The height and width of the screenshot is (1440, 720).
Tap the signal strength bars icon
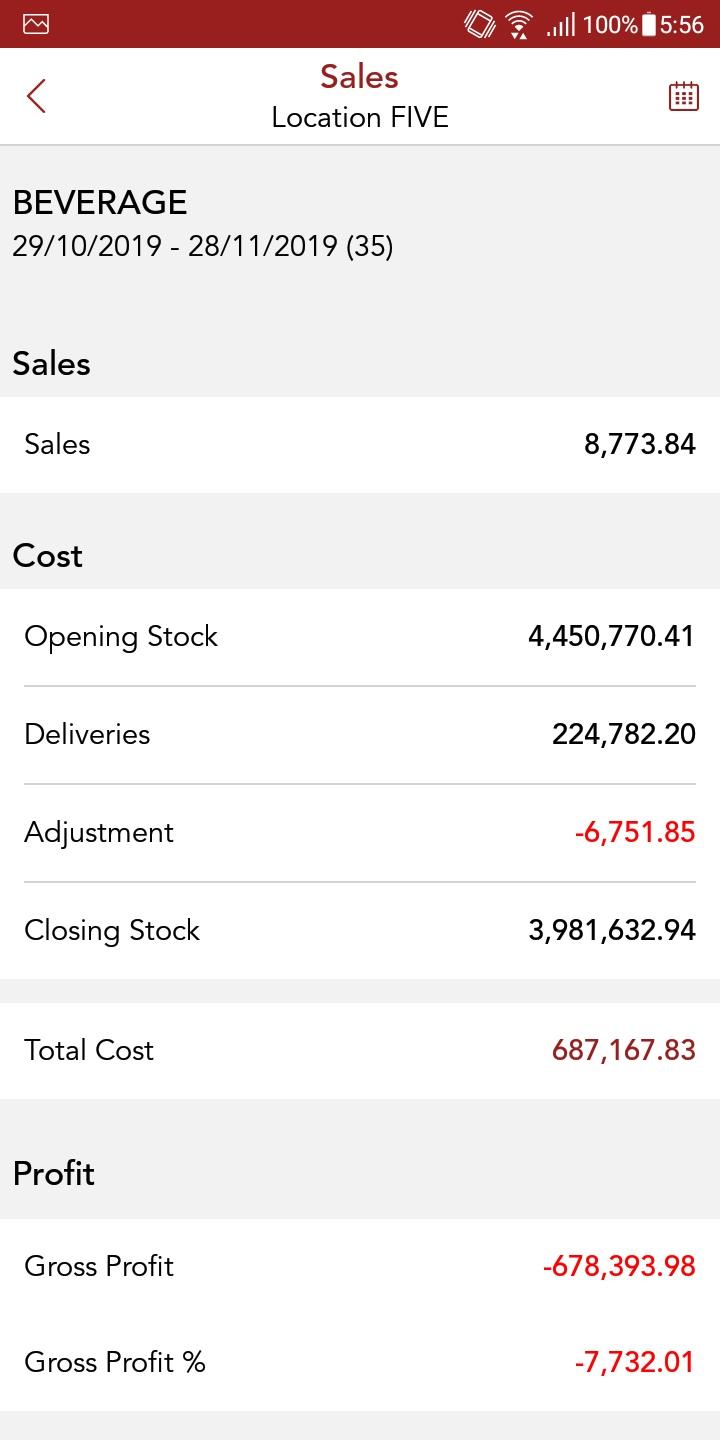click(x=560, y=24)
